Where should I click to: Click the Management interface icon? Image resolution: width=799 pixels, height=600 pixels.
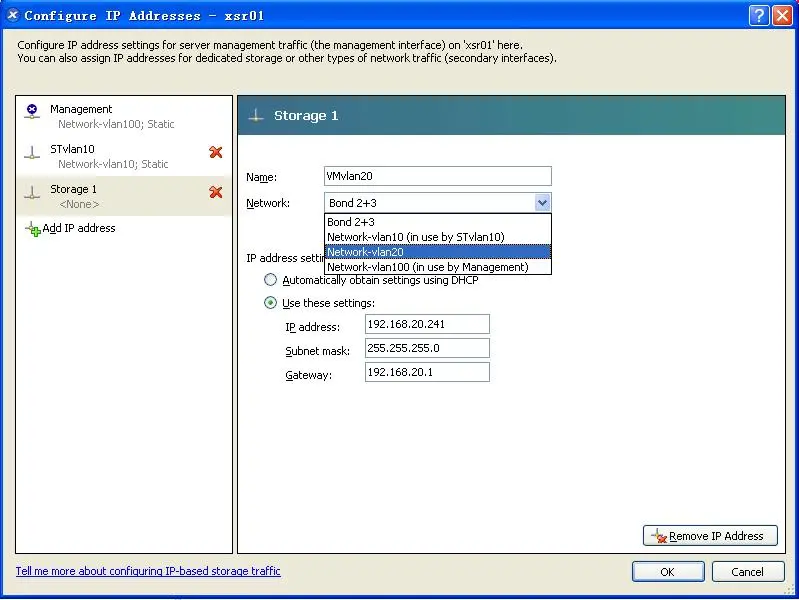click(x=32, y=111)
